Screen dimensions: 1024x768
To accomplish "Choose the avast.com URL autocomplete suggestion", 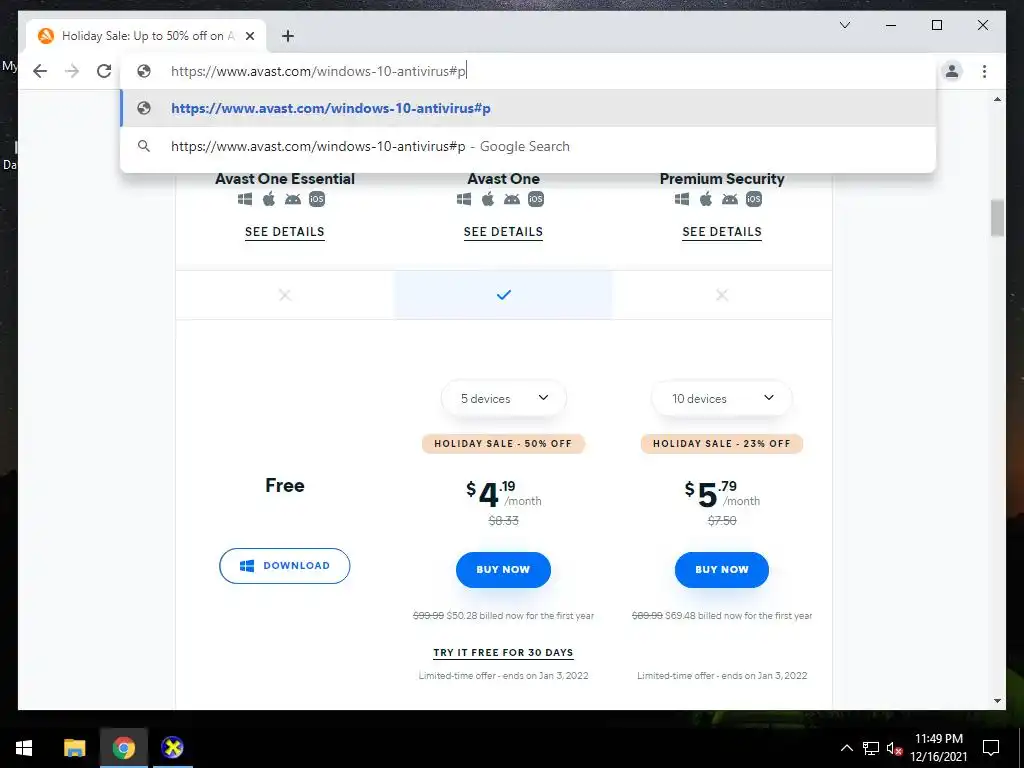I will (528, 108).
